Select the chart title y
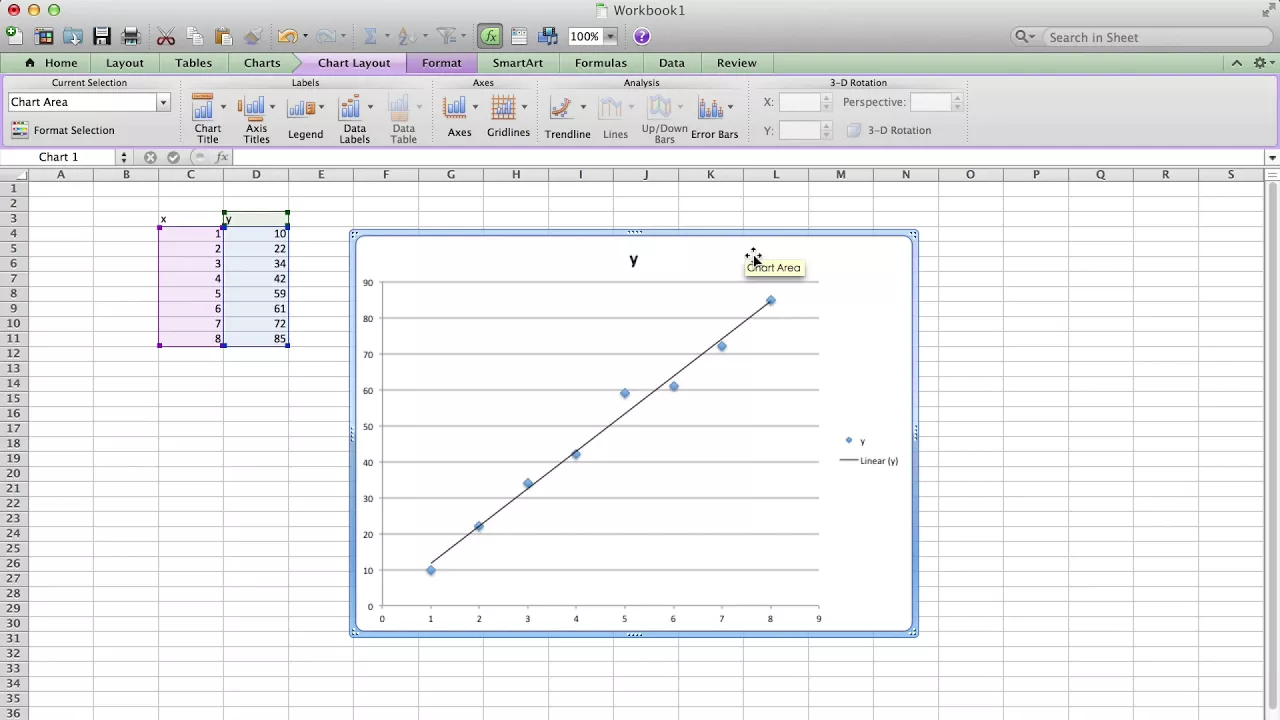 point(633,260)
